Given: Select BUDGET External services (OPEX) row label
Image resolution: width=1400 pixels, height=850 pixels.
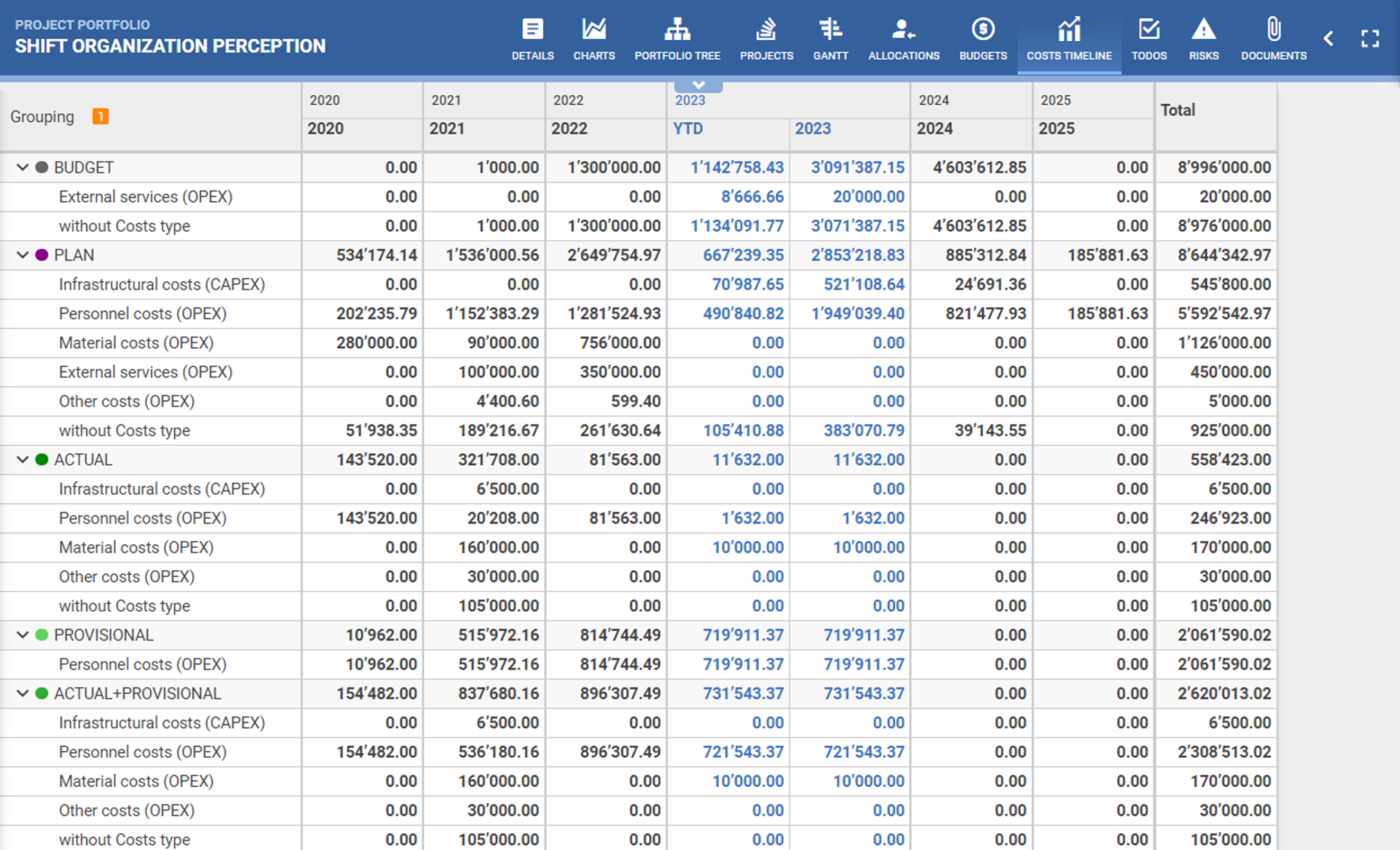Looking at the screenshot, I should pos(146,196).
